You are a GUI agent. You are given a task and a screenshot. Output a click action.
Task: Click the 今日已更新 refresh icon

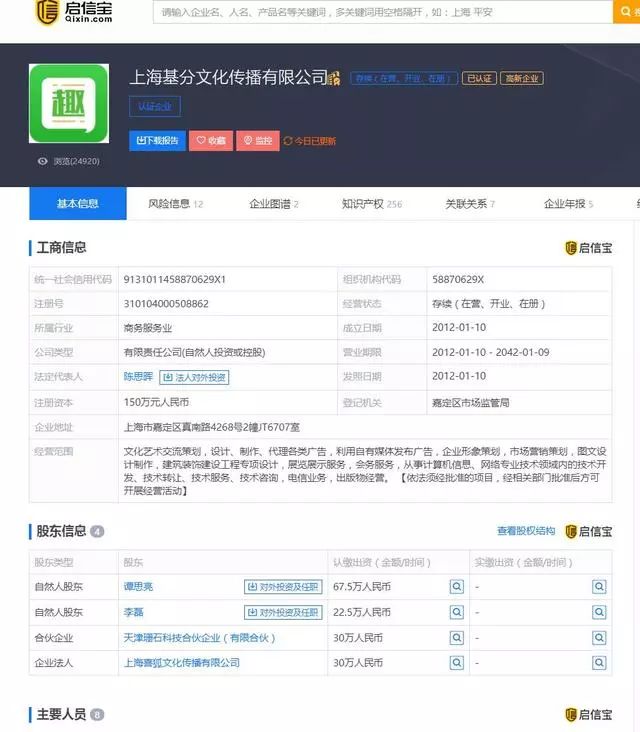(x=288, y=141)
